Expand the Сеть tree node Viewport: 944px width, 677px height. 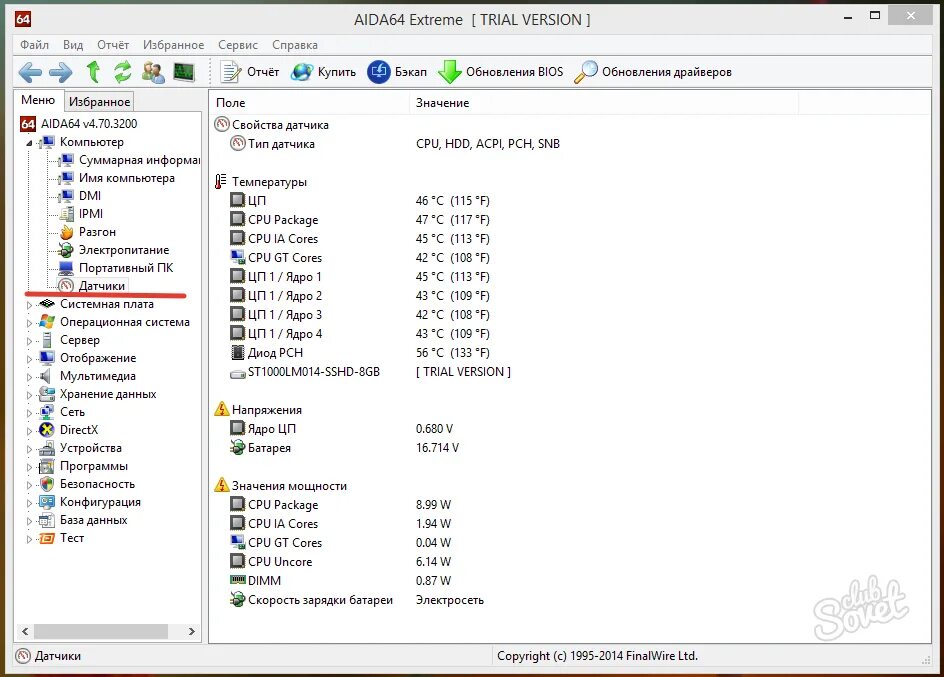click(x=29, y=413)
